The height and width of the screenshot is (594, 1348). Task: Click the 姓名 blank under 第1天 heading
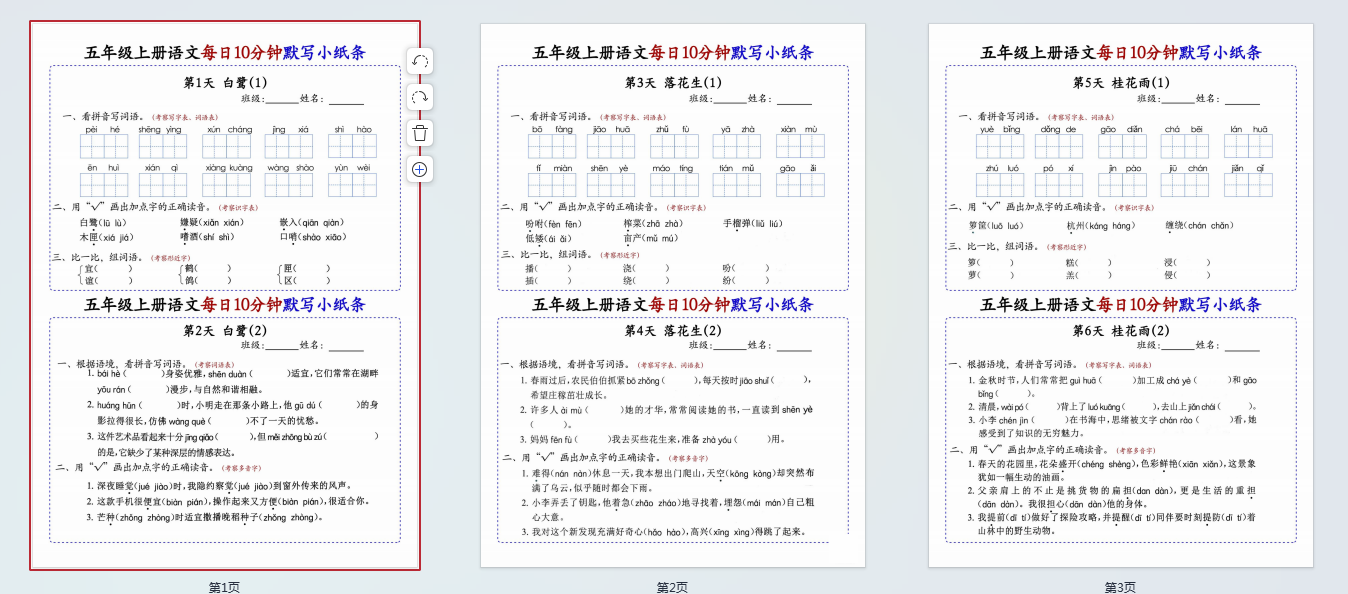pyautogui.click(x=347, y=100)
